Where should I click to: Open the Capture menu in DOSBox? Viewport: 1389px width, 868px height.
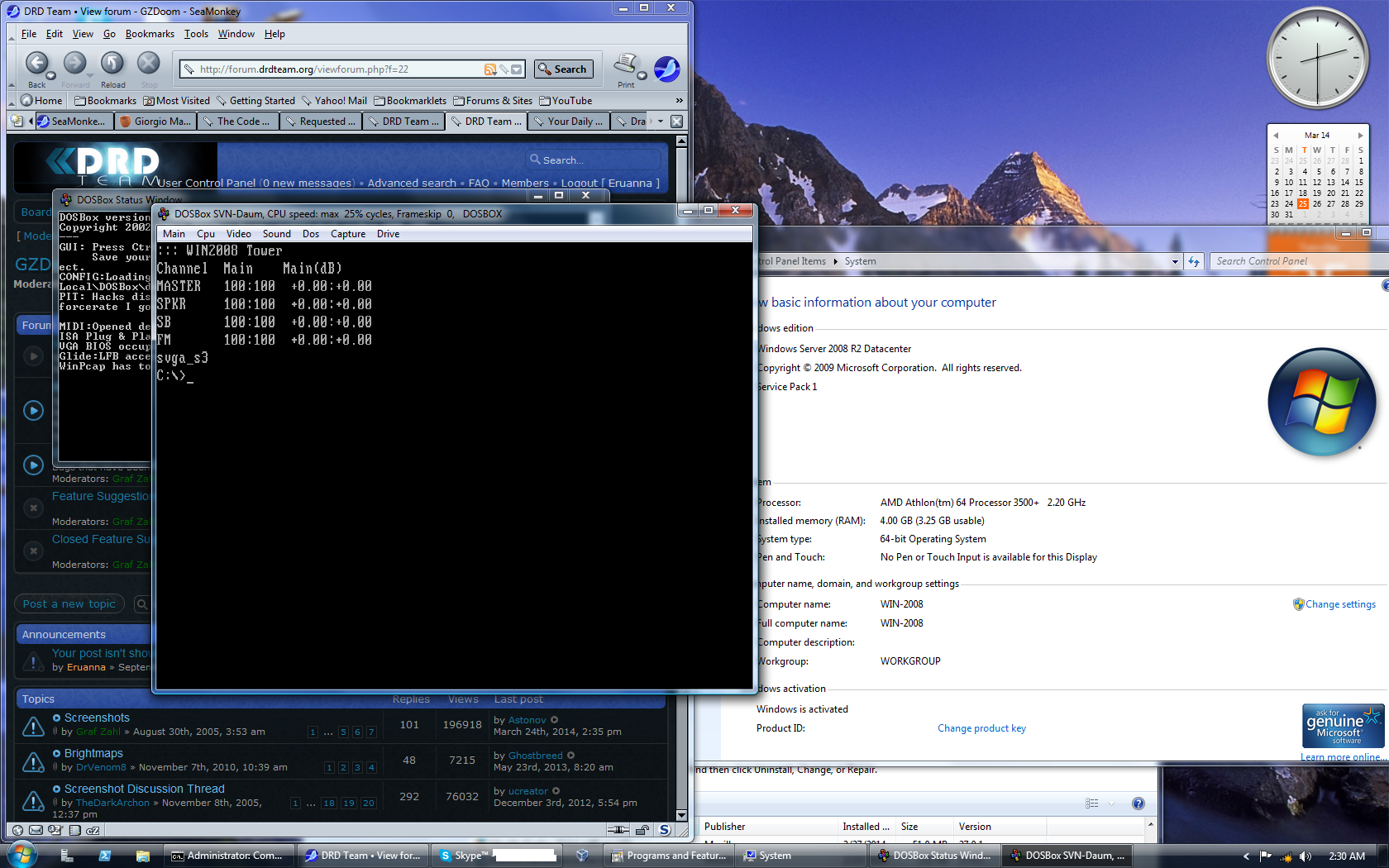pos(348,234)
